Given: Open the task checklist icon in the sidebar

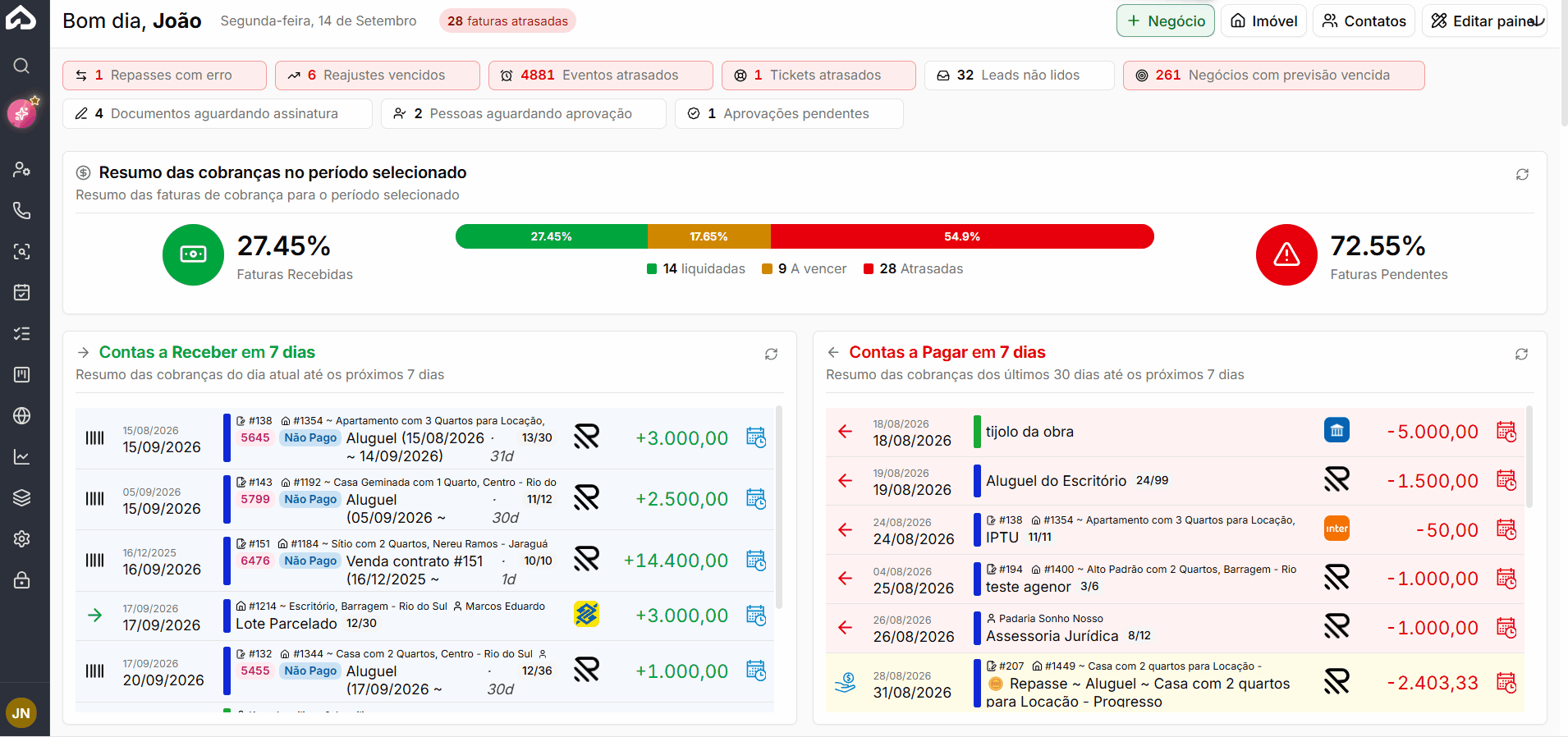Looking at the screenshot, I should [x=22, y=333].
